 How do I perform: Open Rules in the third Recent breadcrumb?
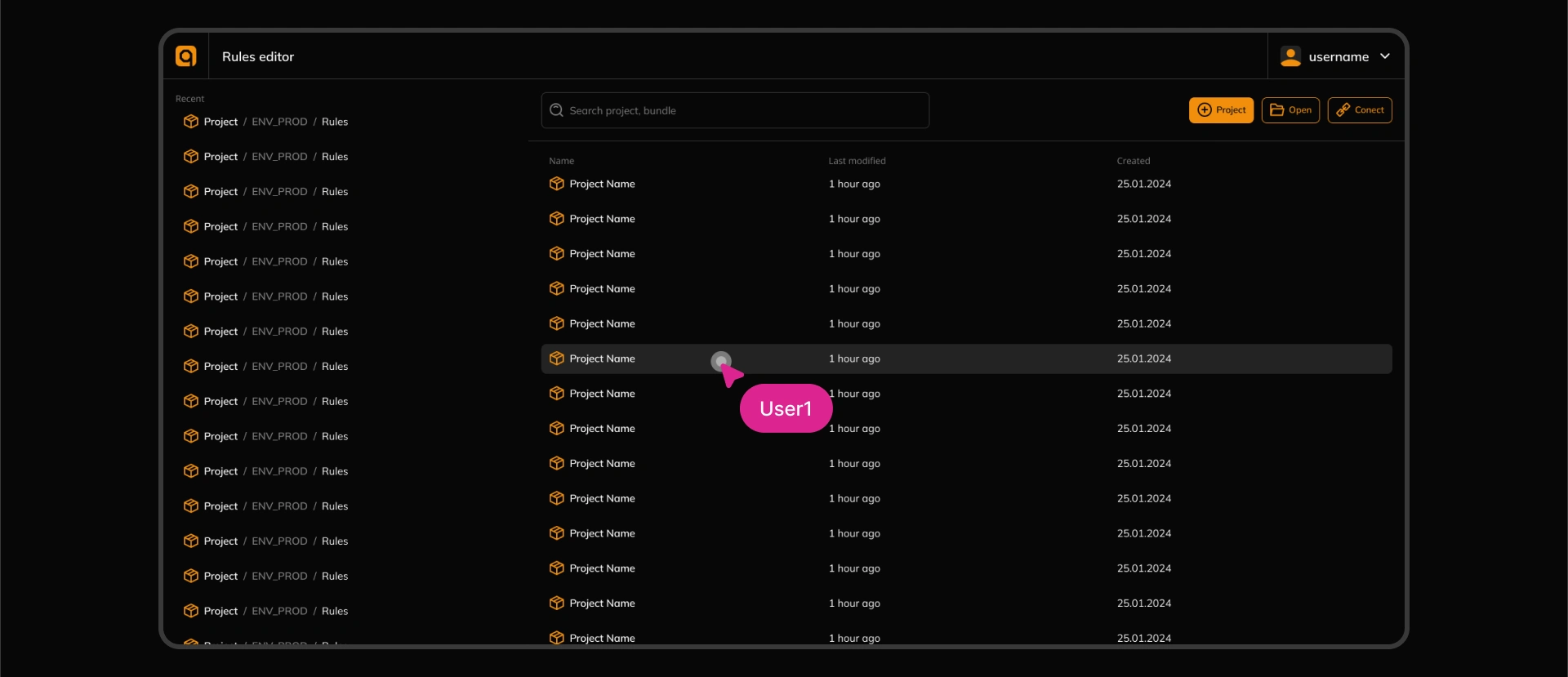[x=335, y=192]
